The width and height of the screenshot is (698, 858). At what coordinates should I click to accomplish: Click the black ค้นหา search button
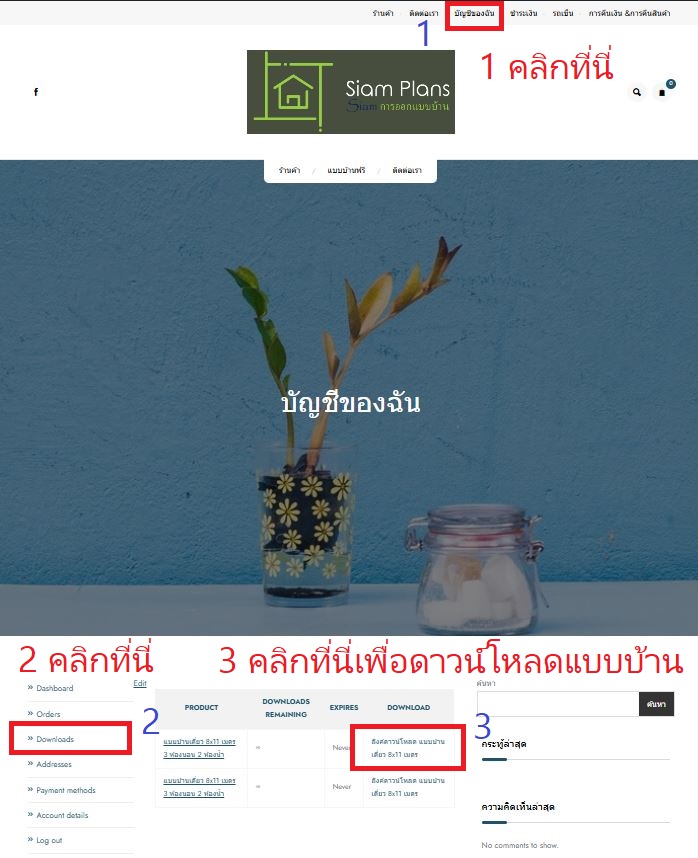coord(656,704)
